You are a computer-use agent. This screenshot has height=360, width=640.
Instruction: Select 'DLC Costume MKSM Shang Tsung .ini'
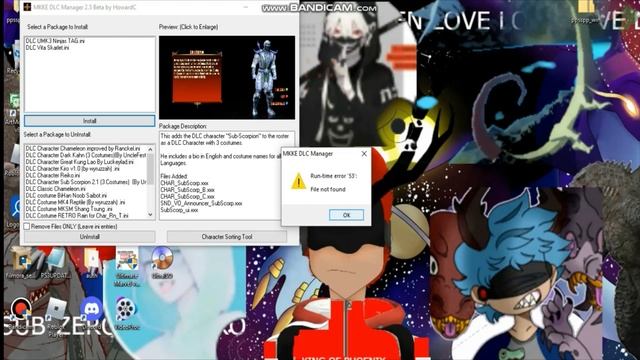pos(69,209)
